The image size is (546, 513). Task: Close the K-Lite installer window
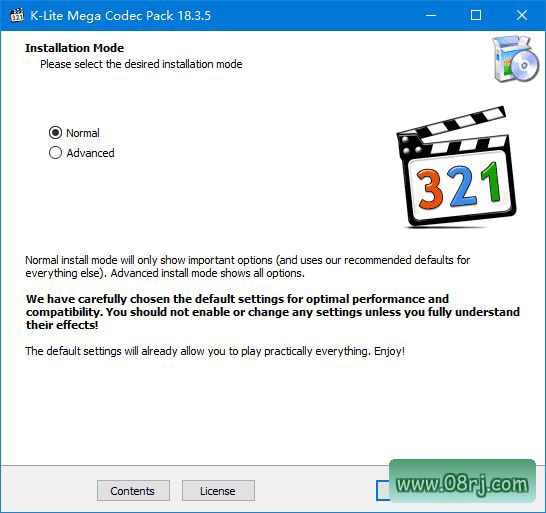522,15
